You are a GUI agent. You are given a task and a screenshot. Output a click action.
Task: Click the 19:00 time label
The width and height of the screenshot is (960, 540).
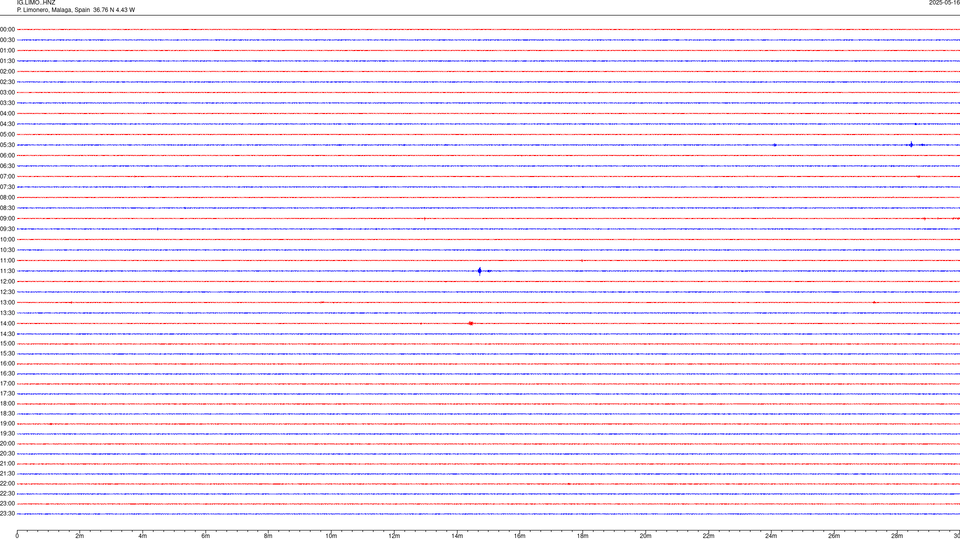pos(7,424)
